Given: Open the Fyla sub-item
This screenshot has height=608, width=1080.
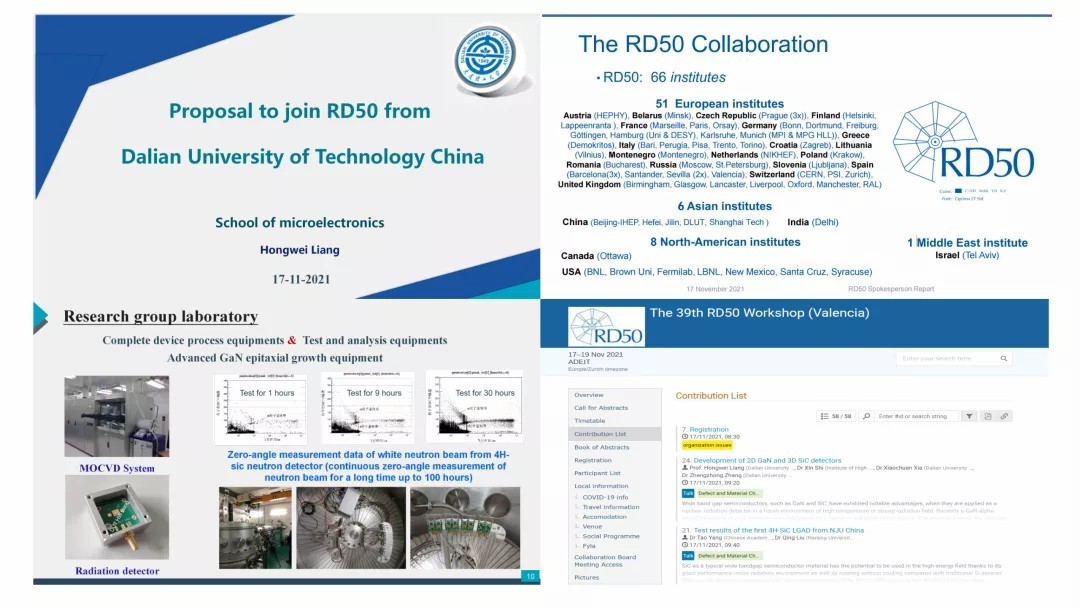Looking at the screenshot, I should 588,545.
